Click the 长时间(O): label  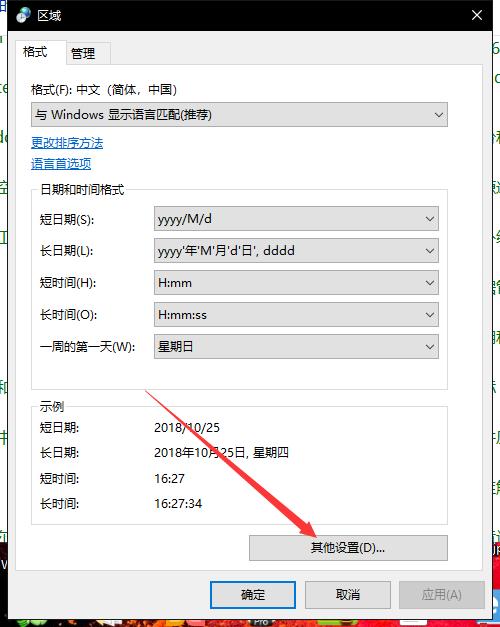click(x=68, y=315)
